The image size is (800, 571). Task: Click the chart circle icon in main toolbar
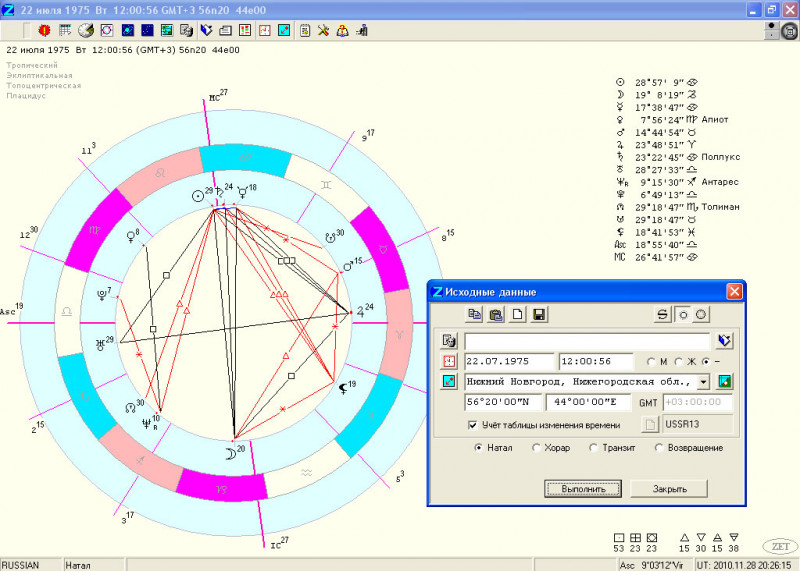(107, 31)
